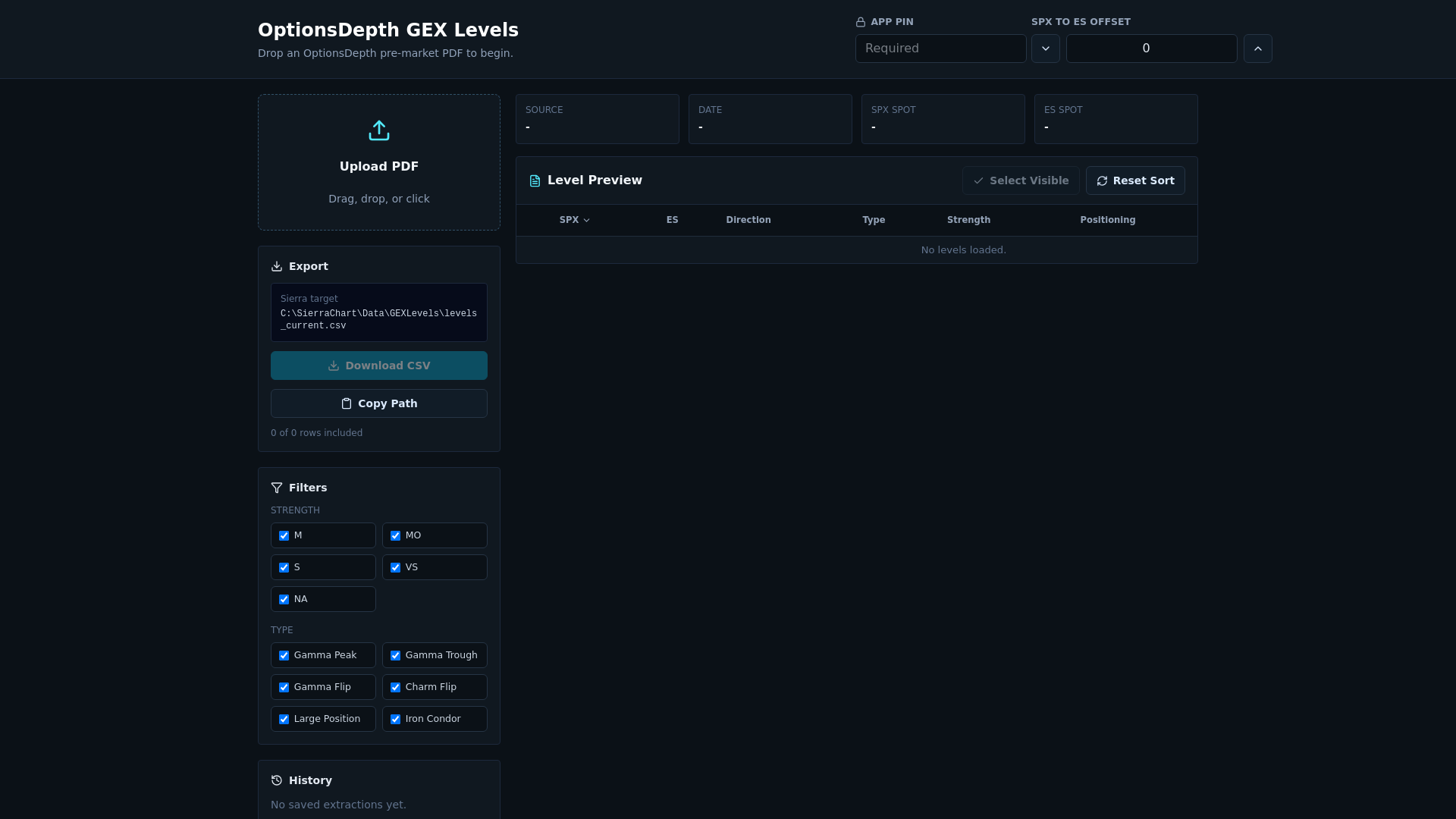This screenshot has height=819, width=1456.
Task: Click the Level Preview document icon
Action: coord(535,180)
